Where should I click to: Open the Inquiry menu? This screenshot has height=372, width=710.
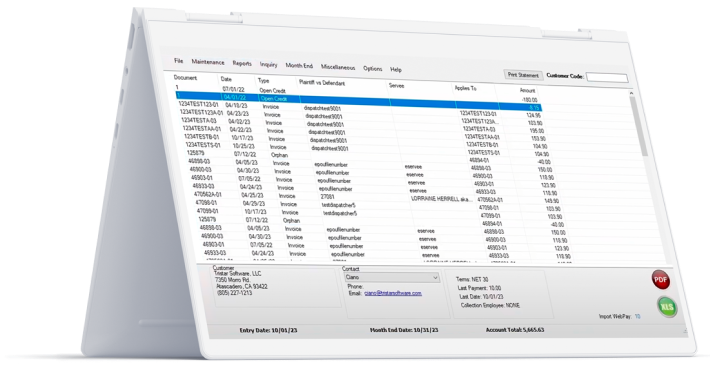268,65
